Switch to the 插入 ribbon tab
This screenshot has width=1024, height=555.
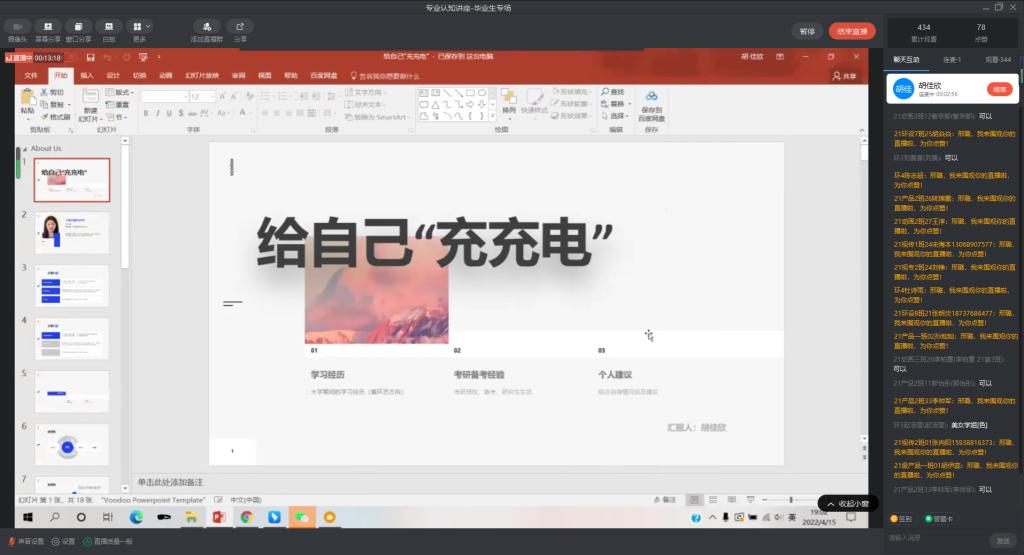coord(87,75)
